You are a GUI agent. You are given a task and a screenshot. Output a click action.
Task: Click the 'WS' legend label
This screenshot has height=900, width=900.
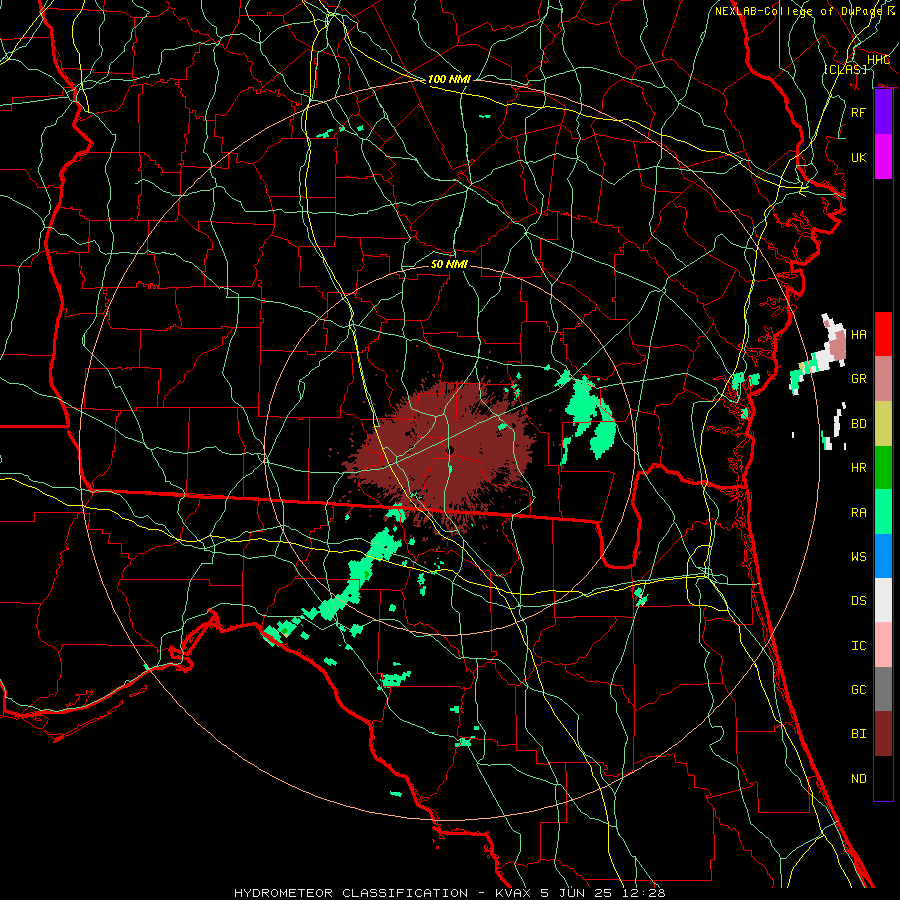pyautogui.click(x=858, y=556)
